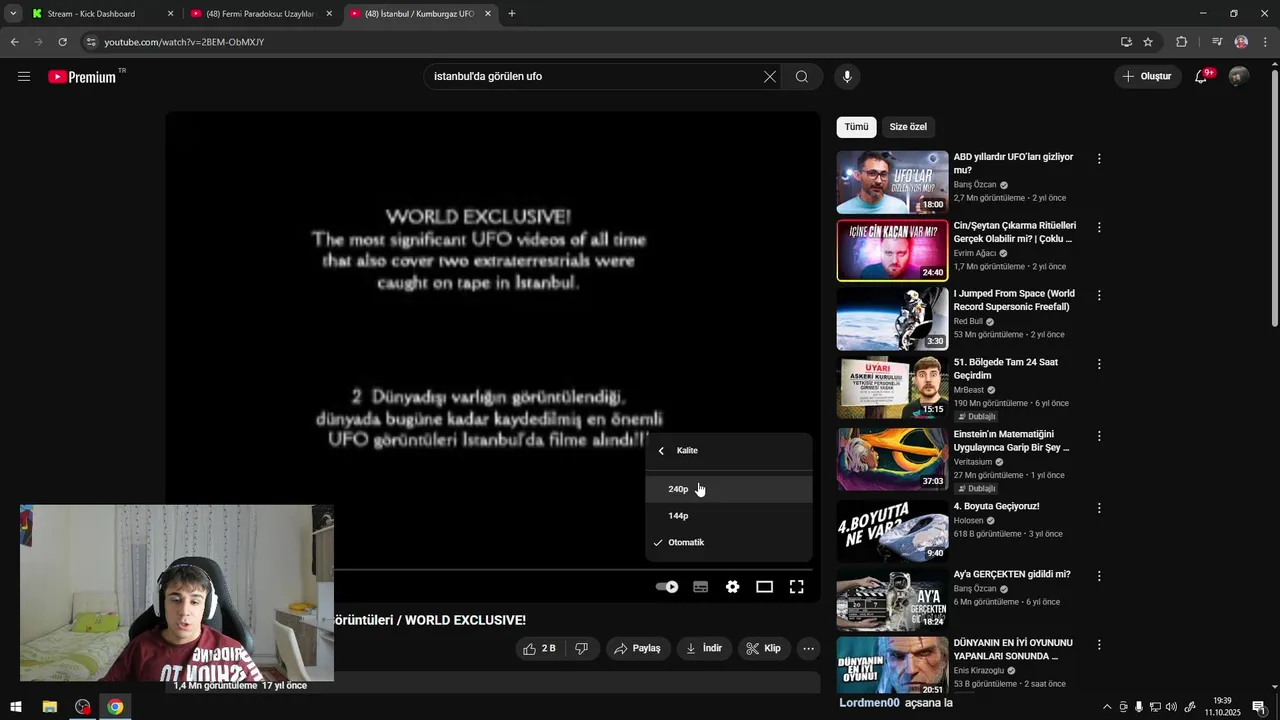Filter suggestions by the Tümü chip
This screenshot has height=720, width=1280.
click(x=856, y=127)
